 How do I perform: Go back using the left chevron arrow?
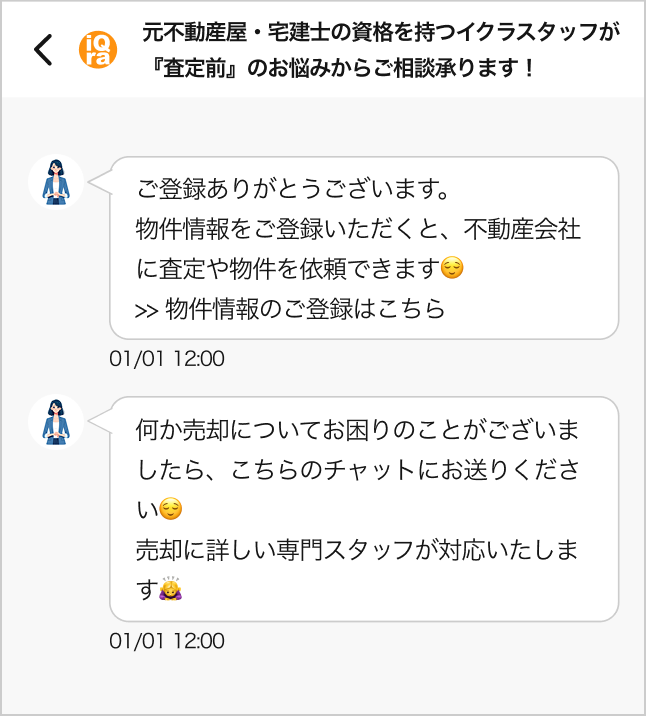pyautogui.click(x=43, y=49)
